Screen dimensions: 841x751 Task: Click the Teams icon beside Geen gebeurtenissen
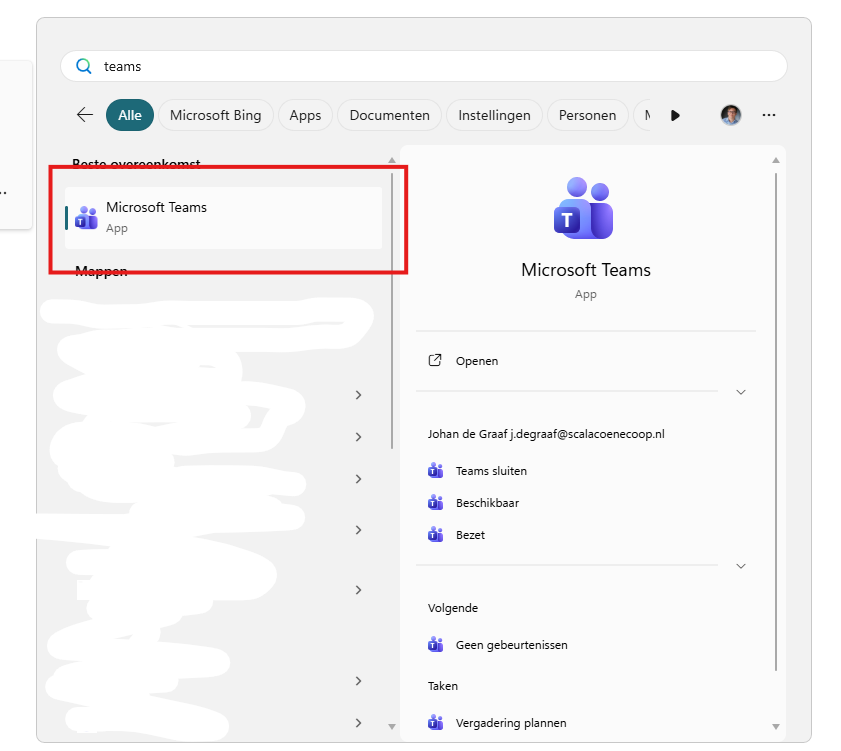436,644
